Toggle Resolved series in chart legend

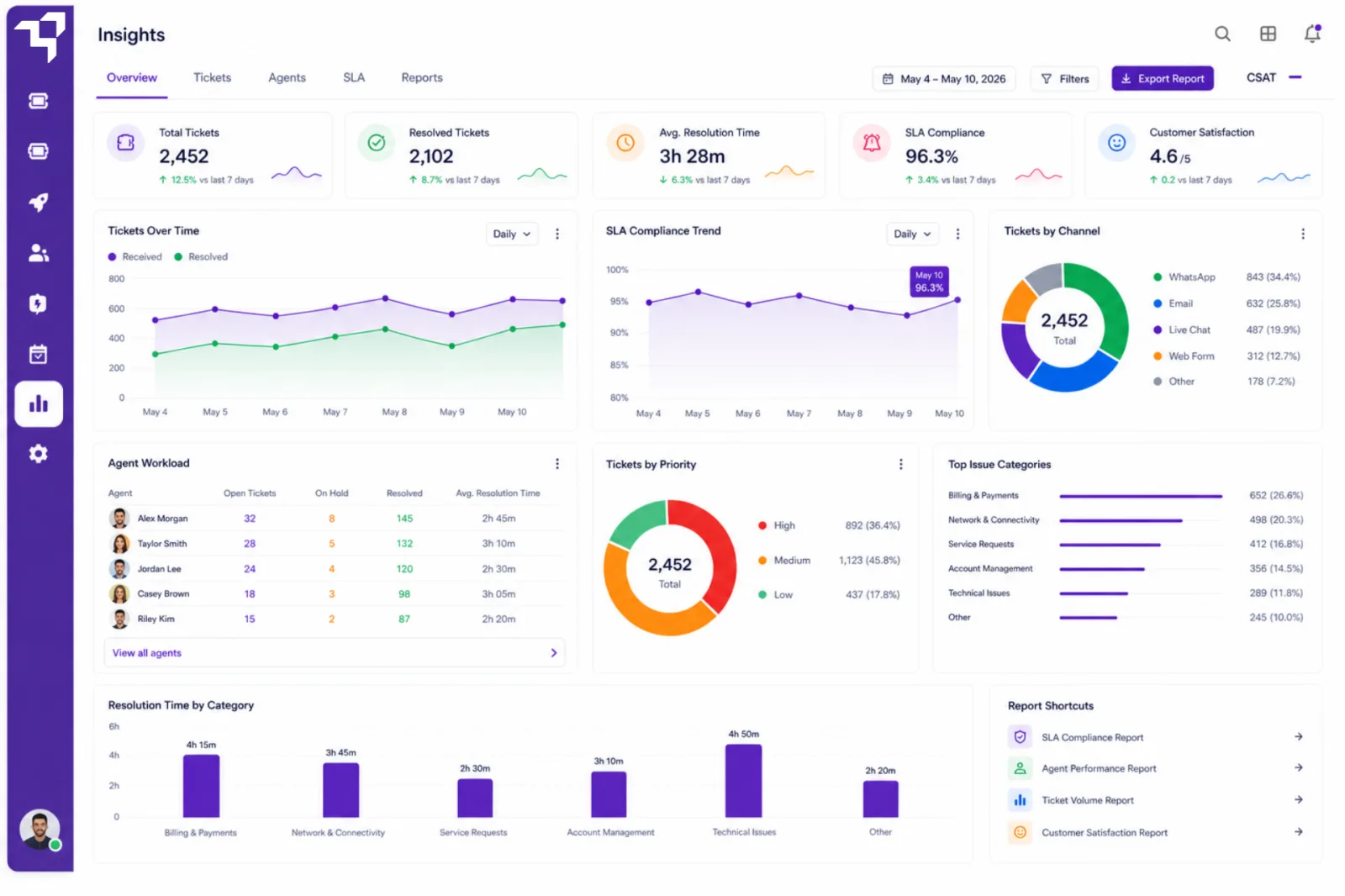coord(201,257)
